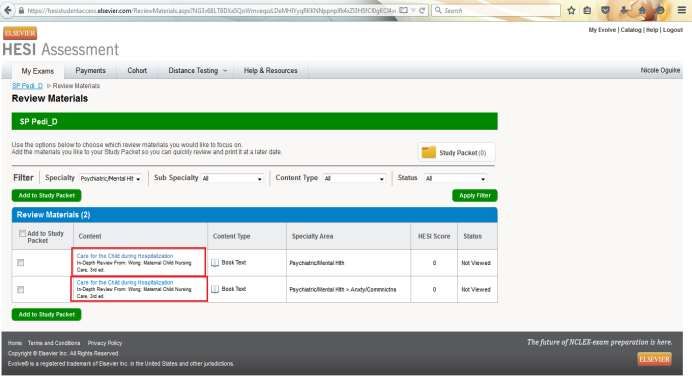Image resolution: width=692 pixels, height=377 pixels.
Task: Click the padlock site security icon
Action: [x=21, y=10]
